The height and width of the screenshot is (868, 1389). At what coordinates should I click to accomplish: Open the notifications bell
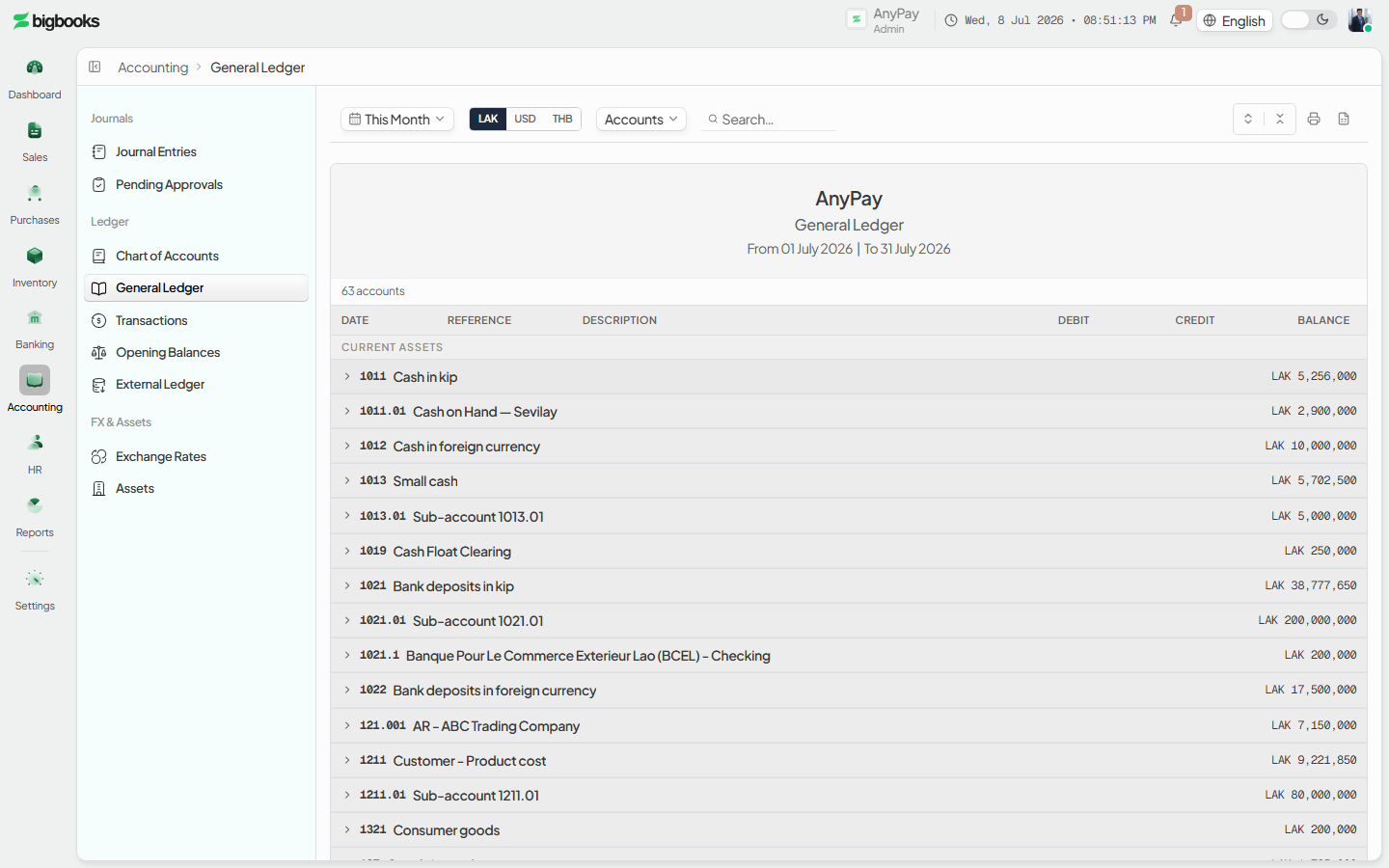pyautogui.click(x=1176, y=20)
